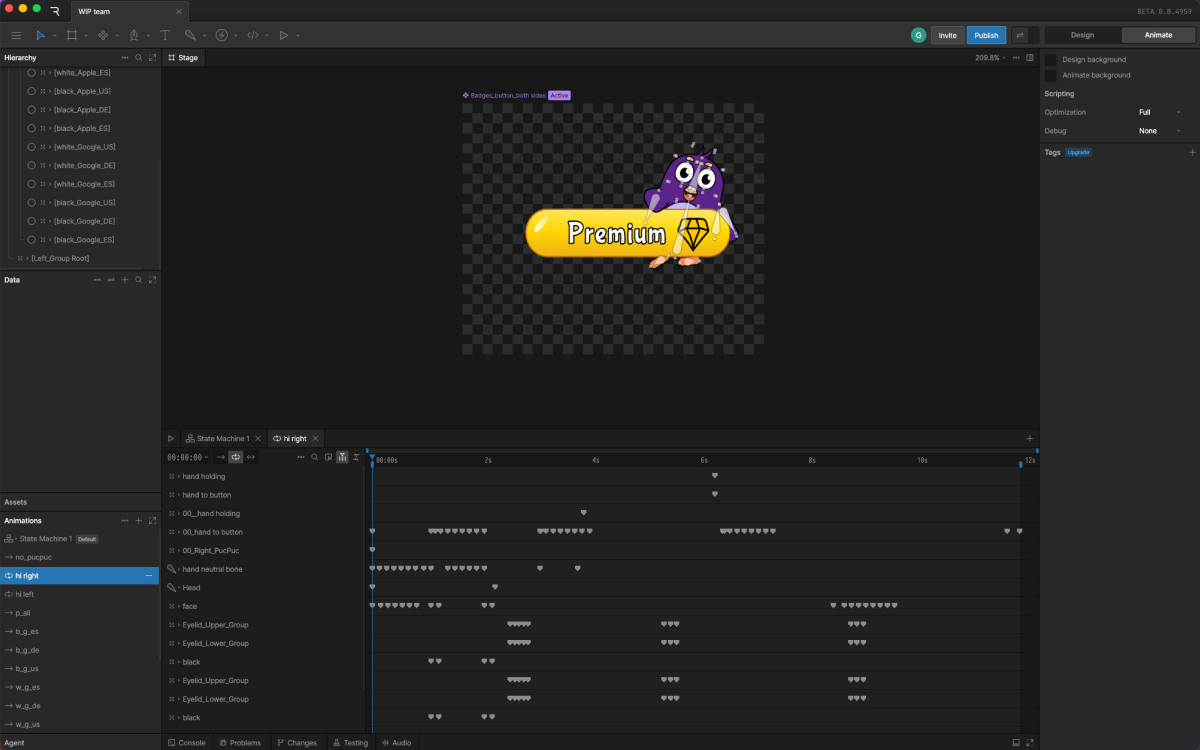Screen dimensions: 1200x750
Task: Switch timeline to one-shot mode
Action: [221, 457]
